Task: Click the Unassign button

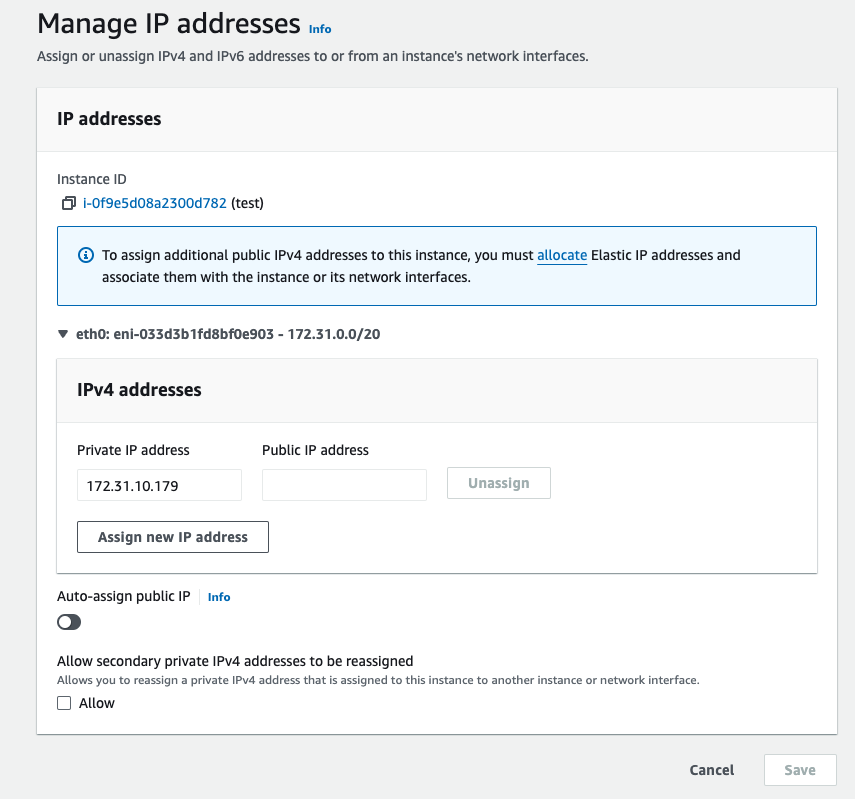Action: (498, 482)
